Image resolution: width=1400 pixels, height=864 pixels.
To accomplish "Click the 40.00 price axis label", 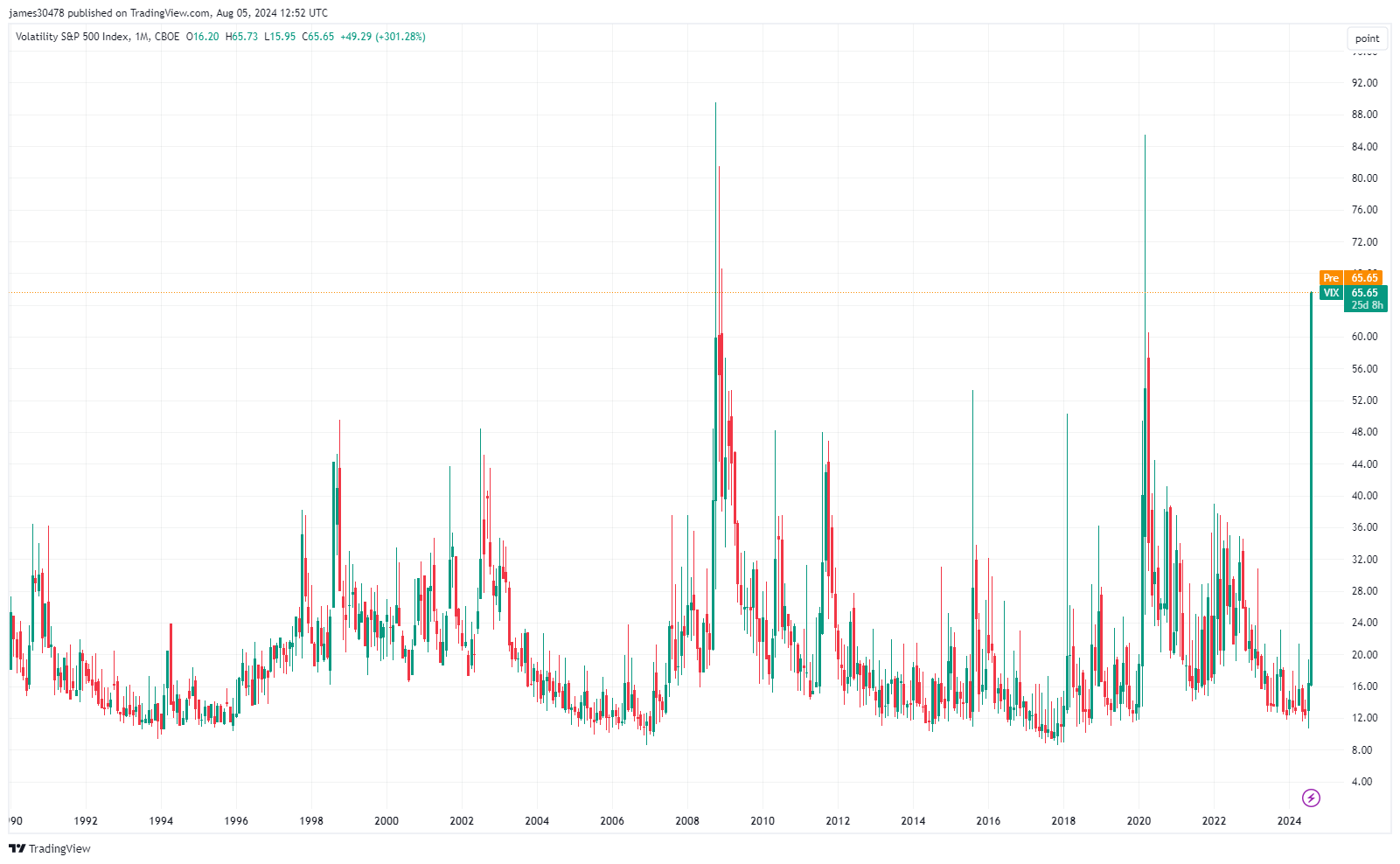I will coord(1364,496).
